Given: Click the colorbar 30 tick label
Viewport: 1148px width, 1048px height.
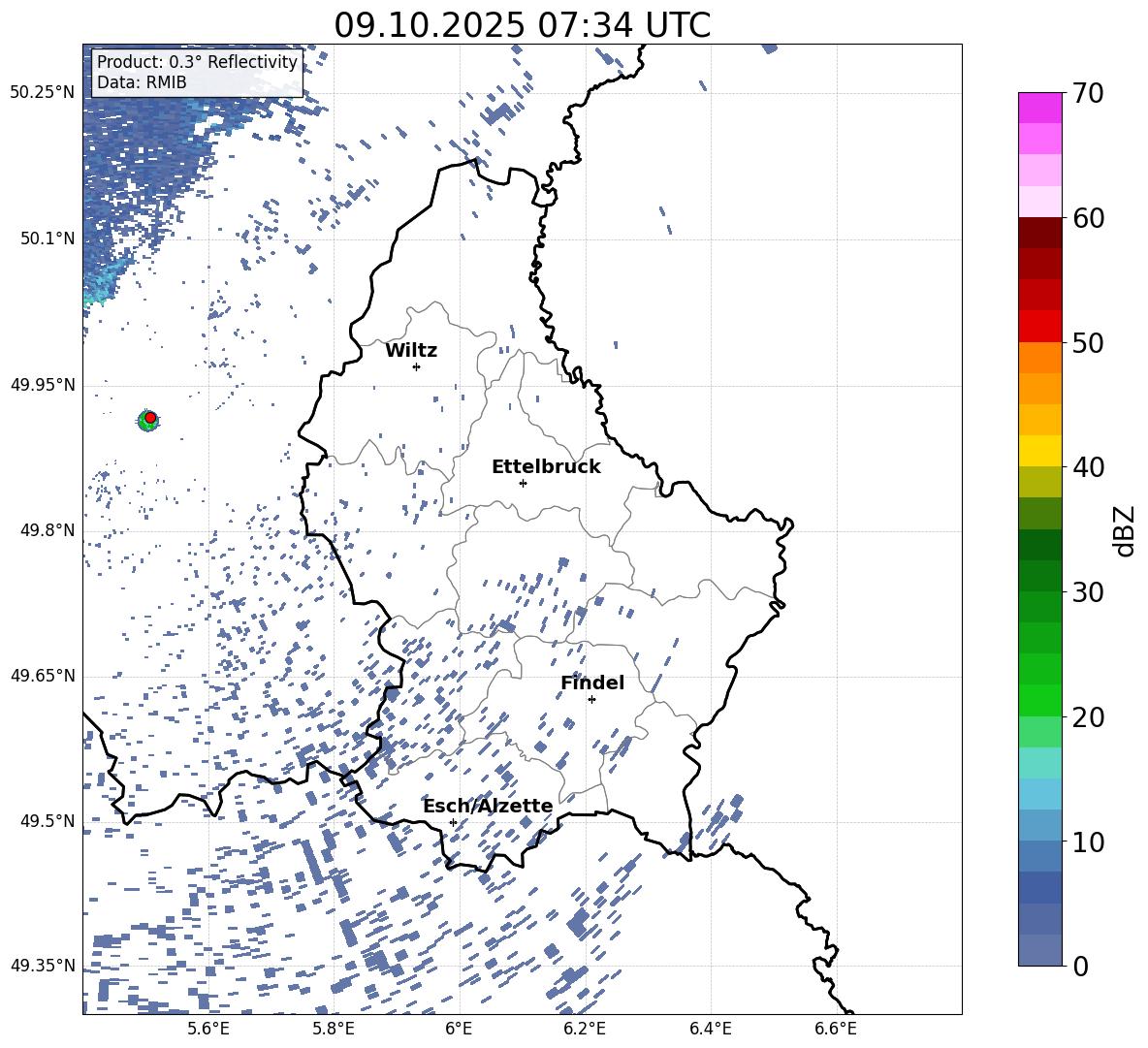Looking at the screenshot, I should coord(1088,592).
